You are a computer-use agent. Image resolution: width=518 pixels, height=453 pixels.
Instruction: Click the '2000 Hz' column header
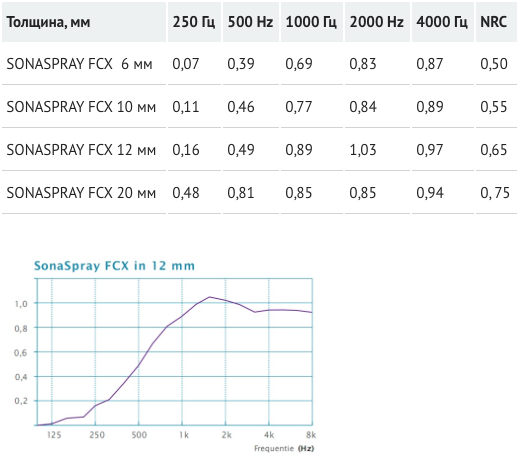377,22
